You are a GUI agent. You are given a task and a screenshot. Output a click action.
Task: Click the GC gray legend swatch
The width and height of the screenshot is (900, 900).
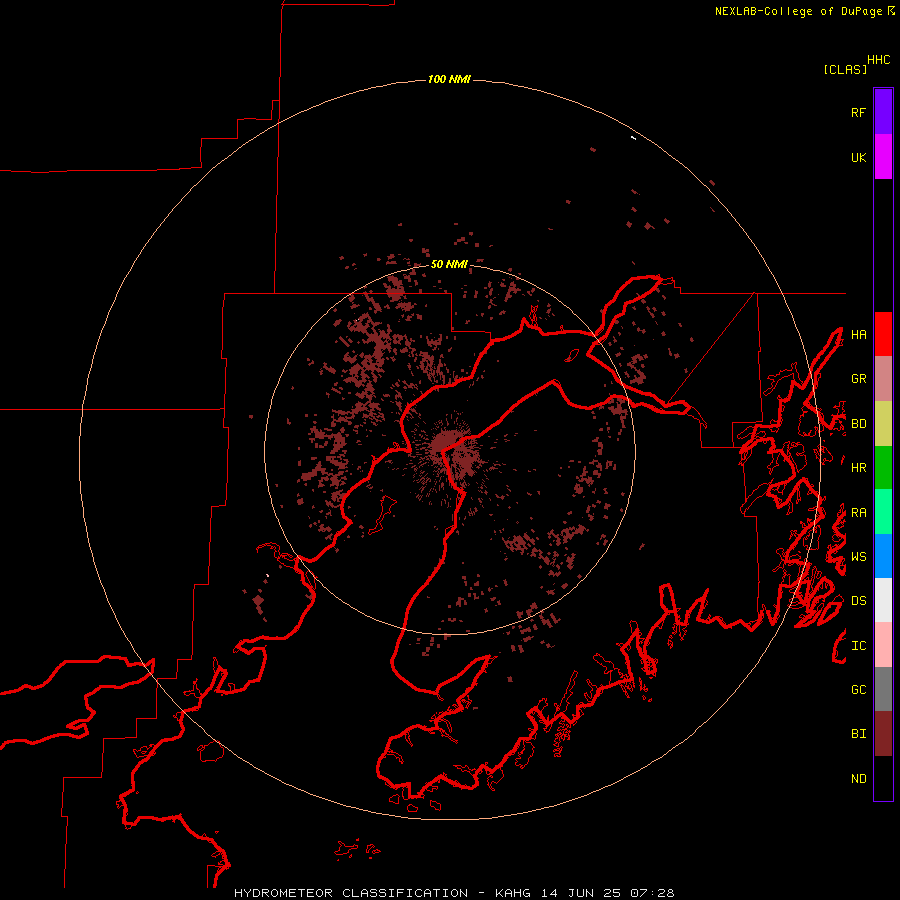883,689
